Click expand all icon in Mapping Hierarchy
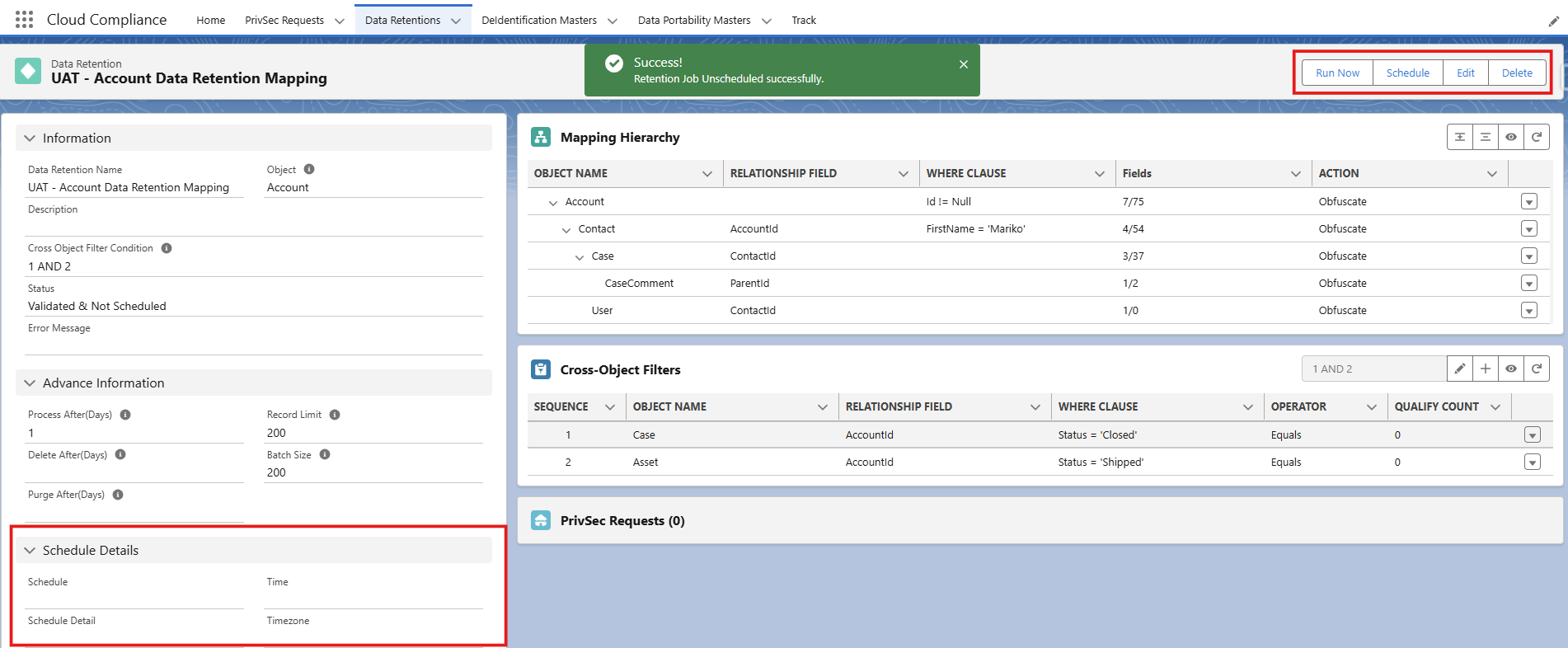1568x648 pixels. point(1459,137)
